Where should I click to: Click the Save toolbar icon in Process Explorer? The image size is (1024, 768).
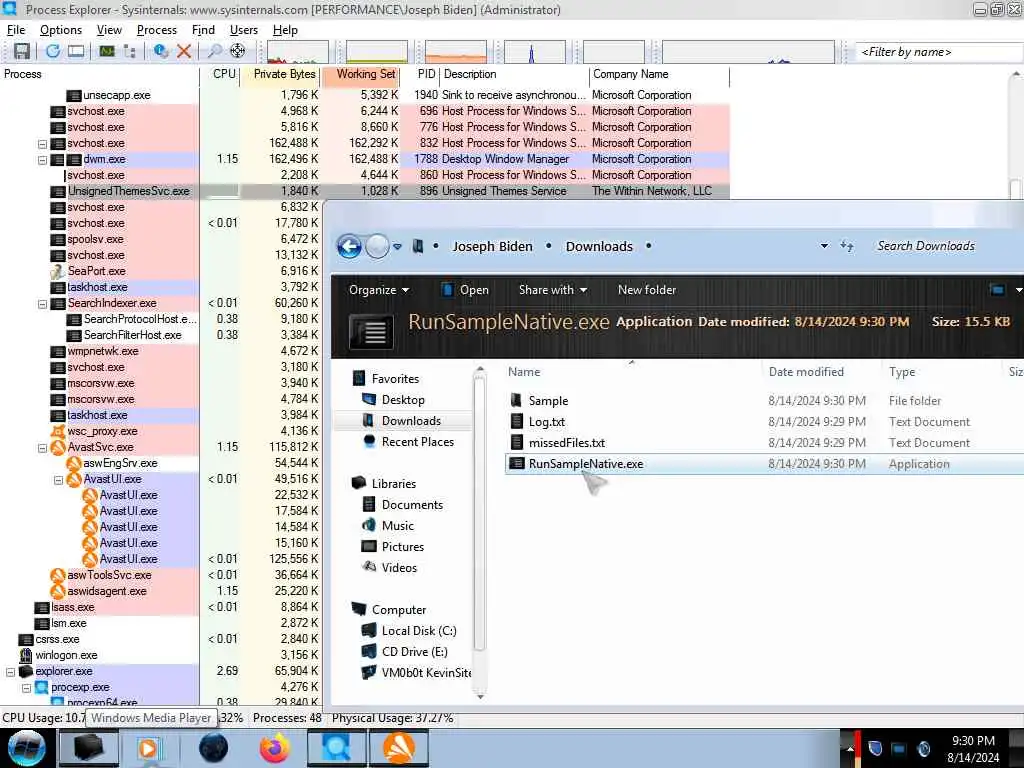[22, 51]
